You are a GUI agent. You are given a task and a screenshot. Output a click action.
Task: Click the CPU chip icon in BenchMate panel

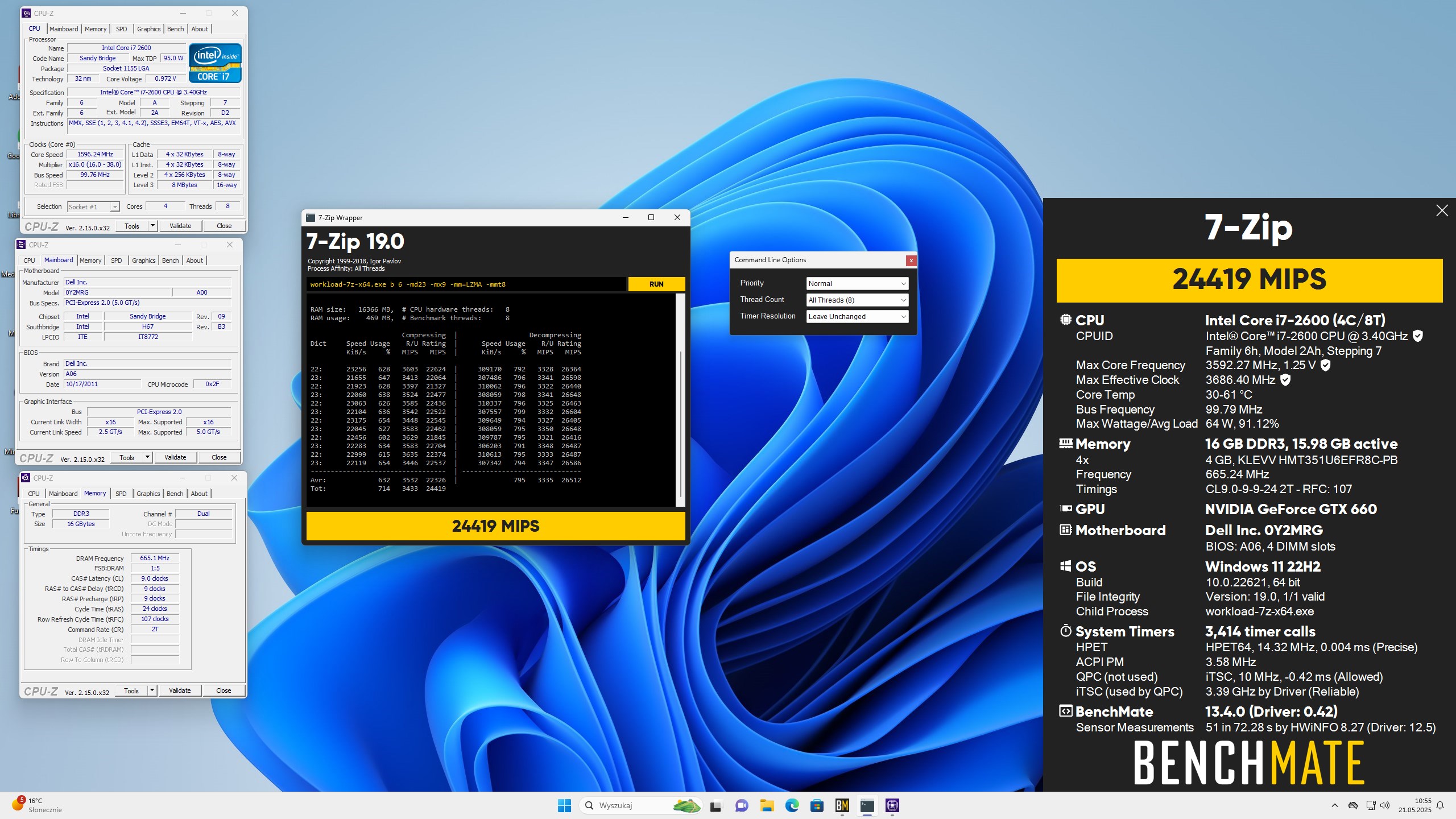1065,320
